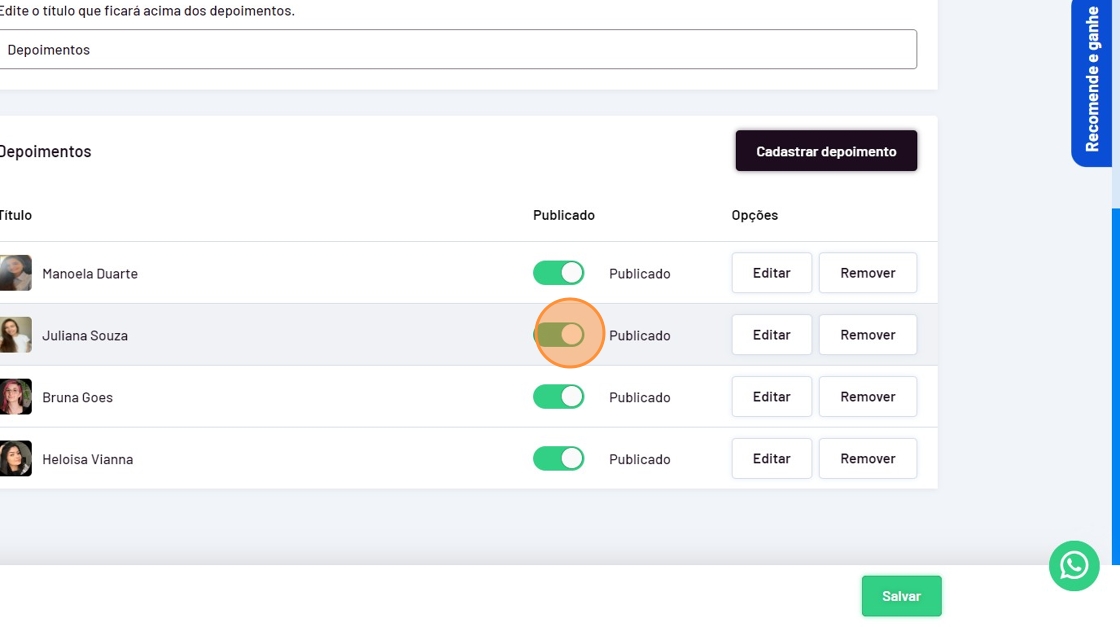Open editor for Bruna Goes testimonial

771,397
